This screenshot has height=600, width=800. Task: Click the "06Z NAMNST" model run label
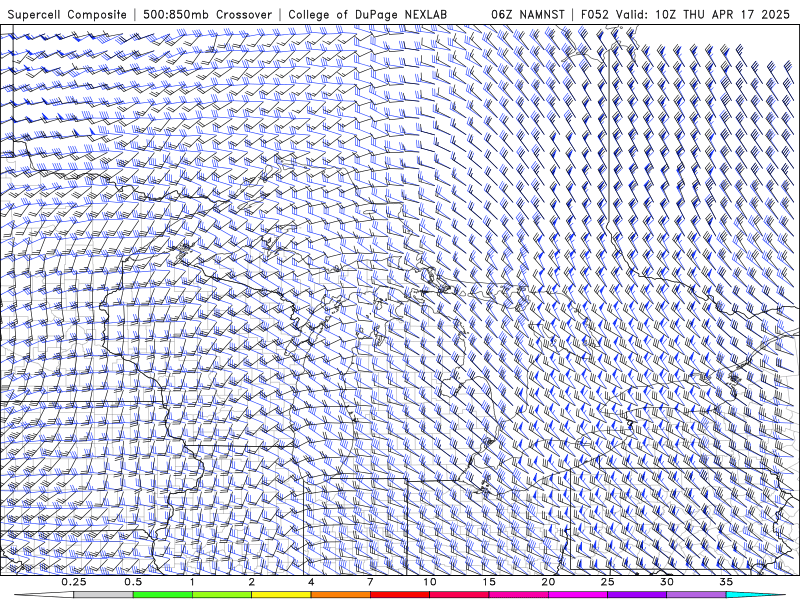click(x=528, y=14)
